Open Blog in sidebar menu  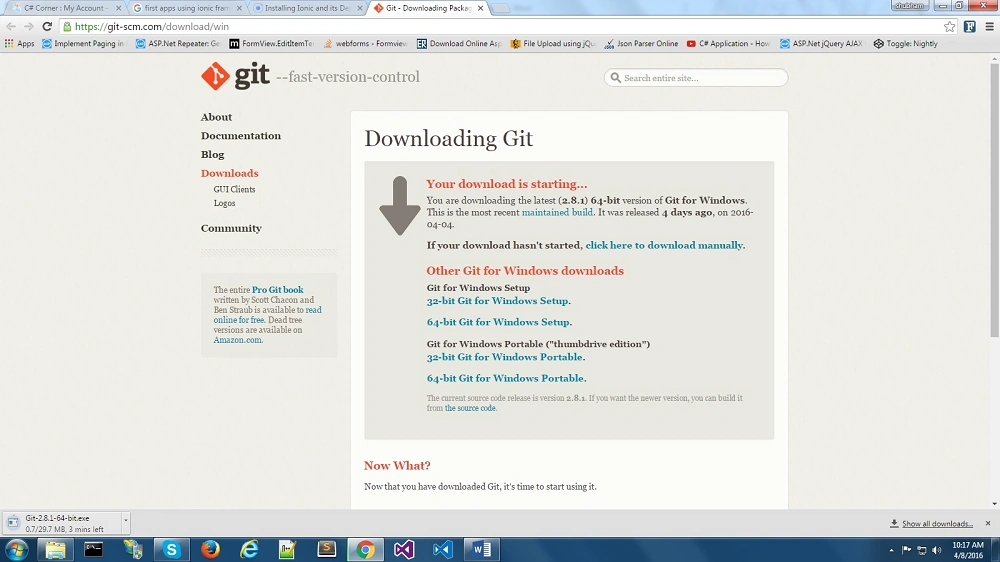pos(212,154)
